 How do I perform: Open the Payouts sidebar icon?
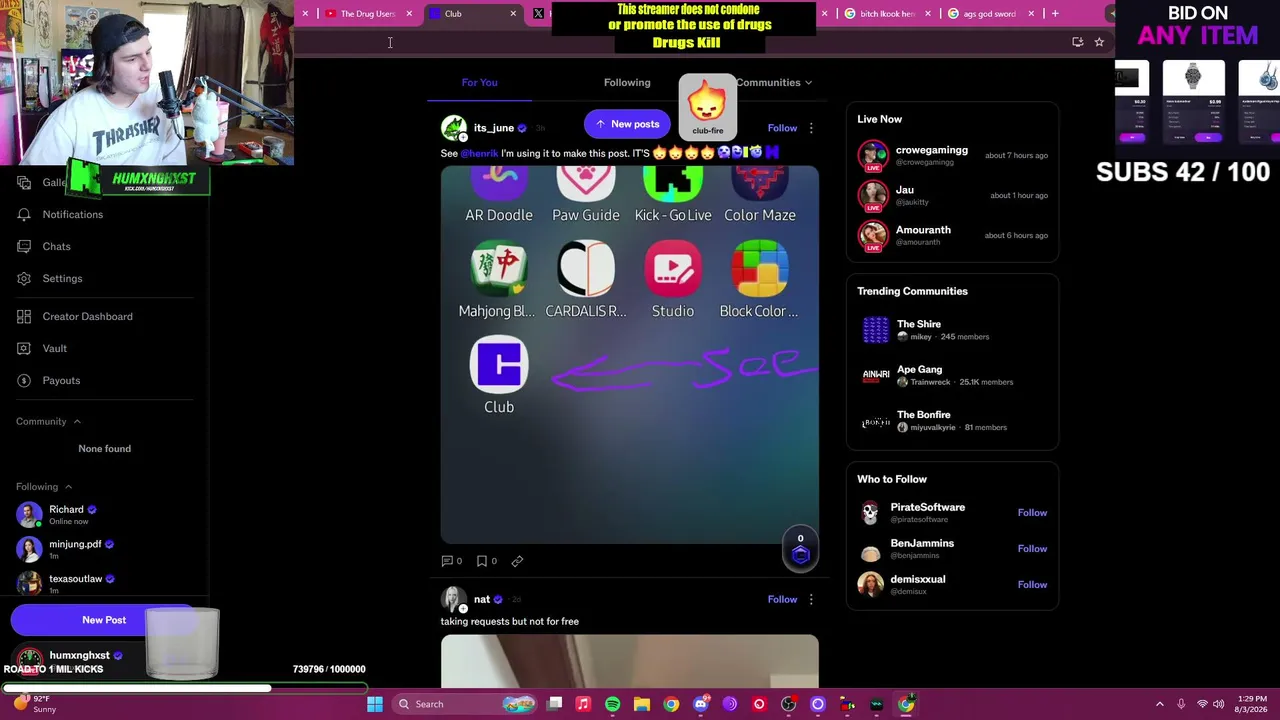(x=24, y=380)
